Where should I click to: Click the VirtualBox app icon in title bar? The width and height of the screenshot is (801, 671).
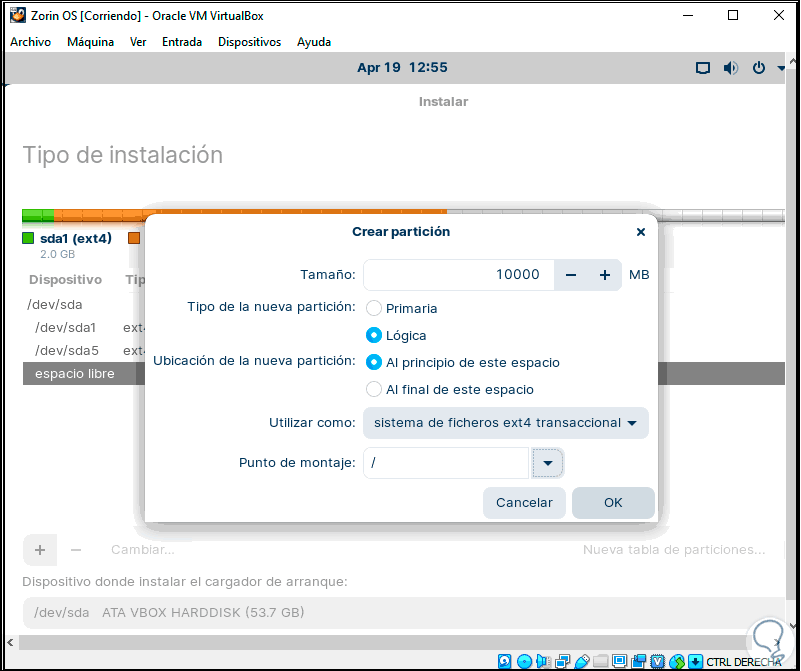coord(18,15)
